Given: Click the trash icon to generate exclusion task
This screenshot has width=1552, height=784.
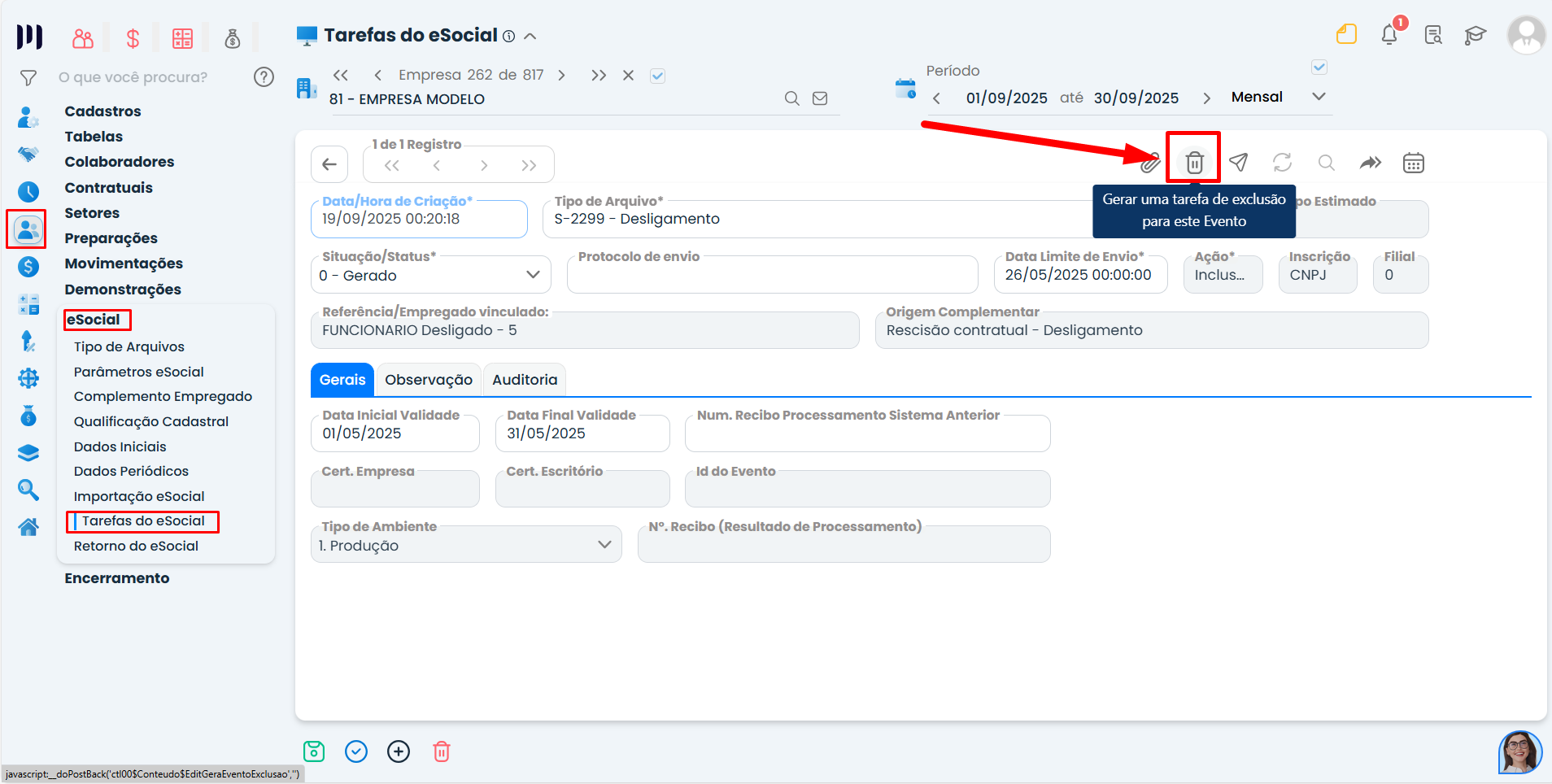Looking at the screenshot, I should (1193, 163).
